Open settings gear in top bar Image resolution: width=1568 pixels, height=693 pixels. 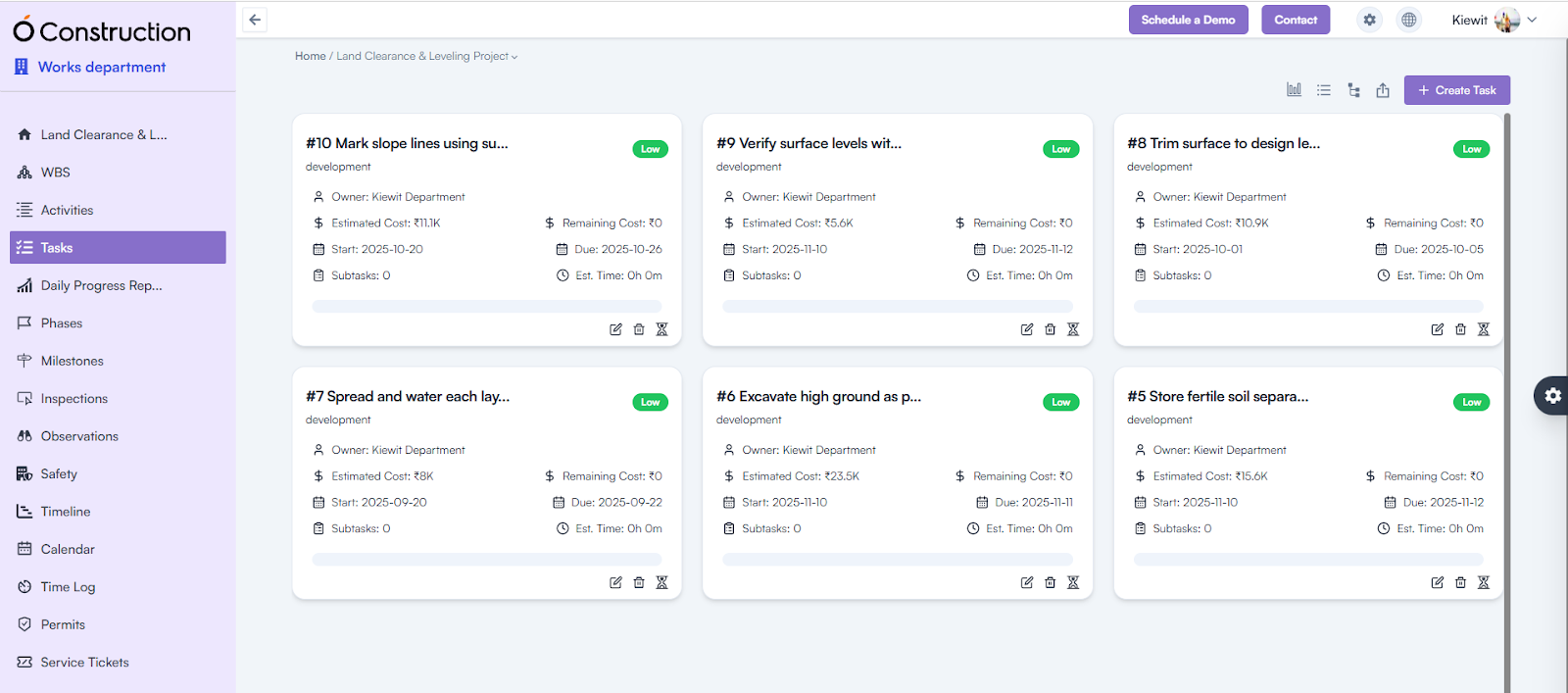[x=1370, y=20]
